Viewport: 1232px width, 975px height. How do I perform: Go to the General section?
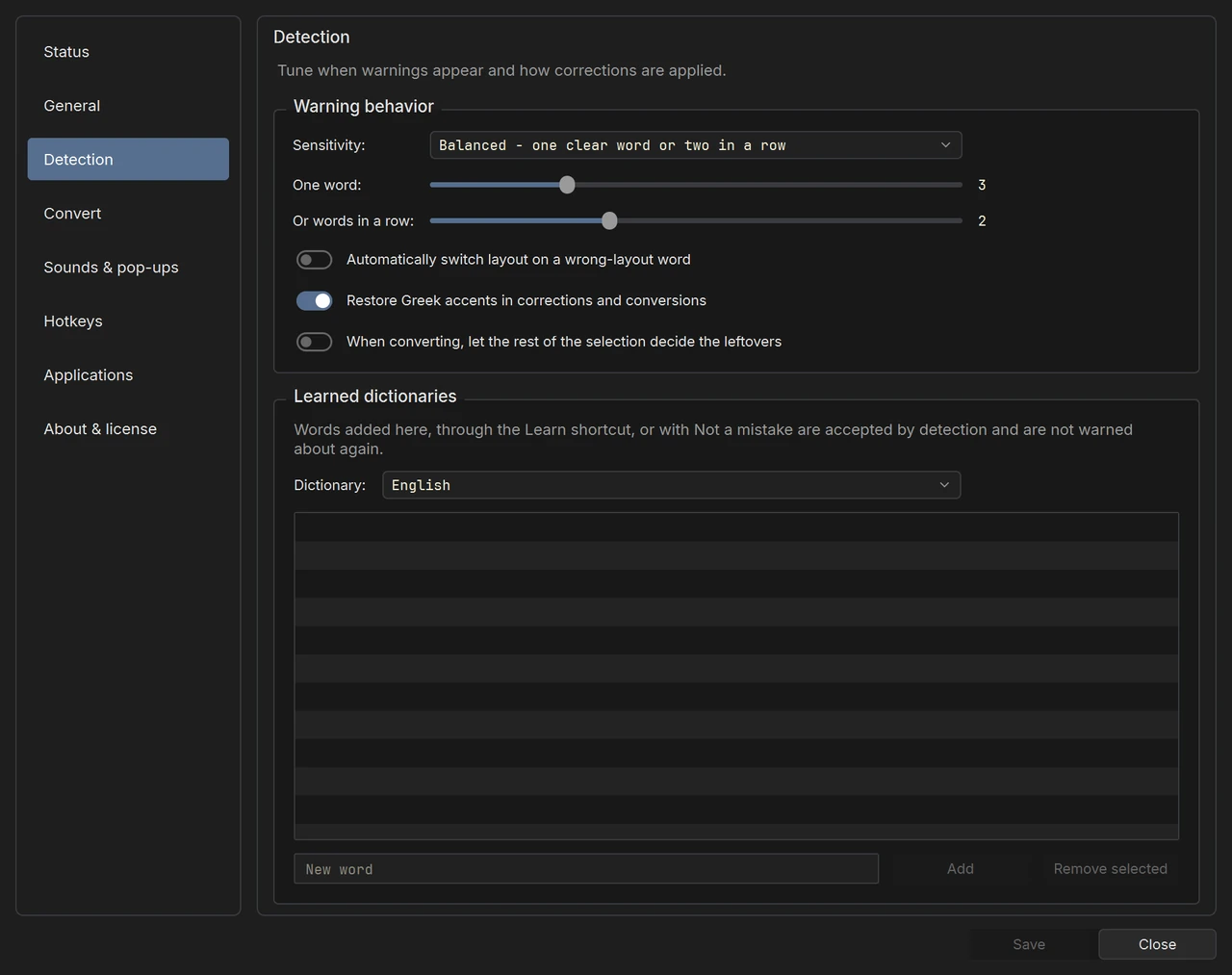(128, 106)
